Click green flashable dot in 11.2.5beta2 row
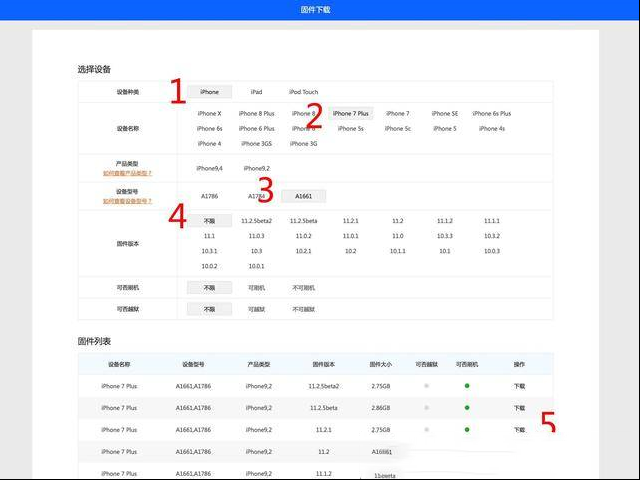Viewport: 640px width, 480px height. [467, 386]
